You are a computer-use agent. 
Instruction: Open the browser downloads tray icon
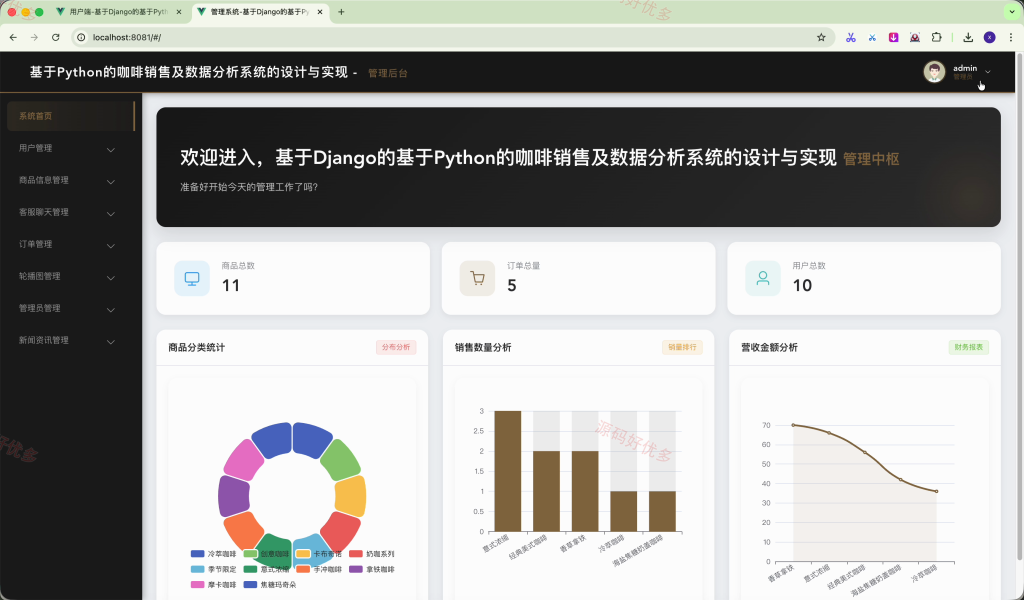pos(968,37)
